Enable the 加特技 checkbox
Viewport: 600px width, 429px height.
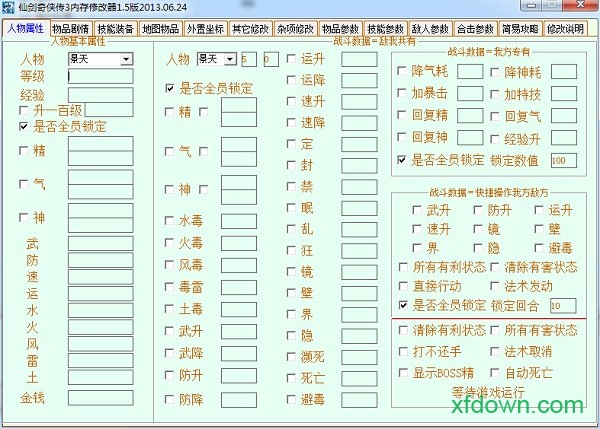(x=495, y=94)
